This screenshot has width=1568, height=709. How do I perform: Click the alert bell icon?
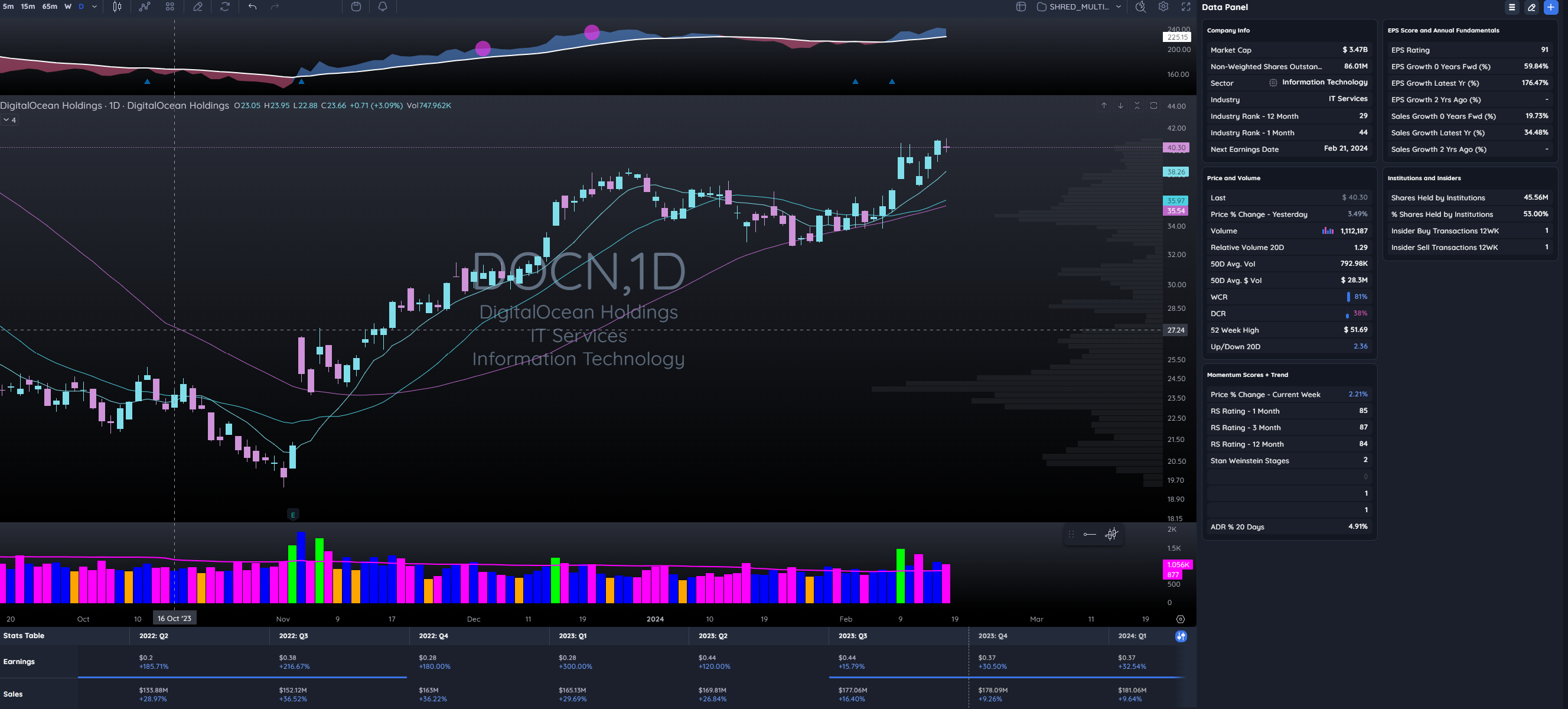click(x=382, y=6)
